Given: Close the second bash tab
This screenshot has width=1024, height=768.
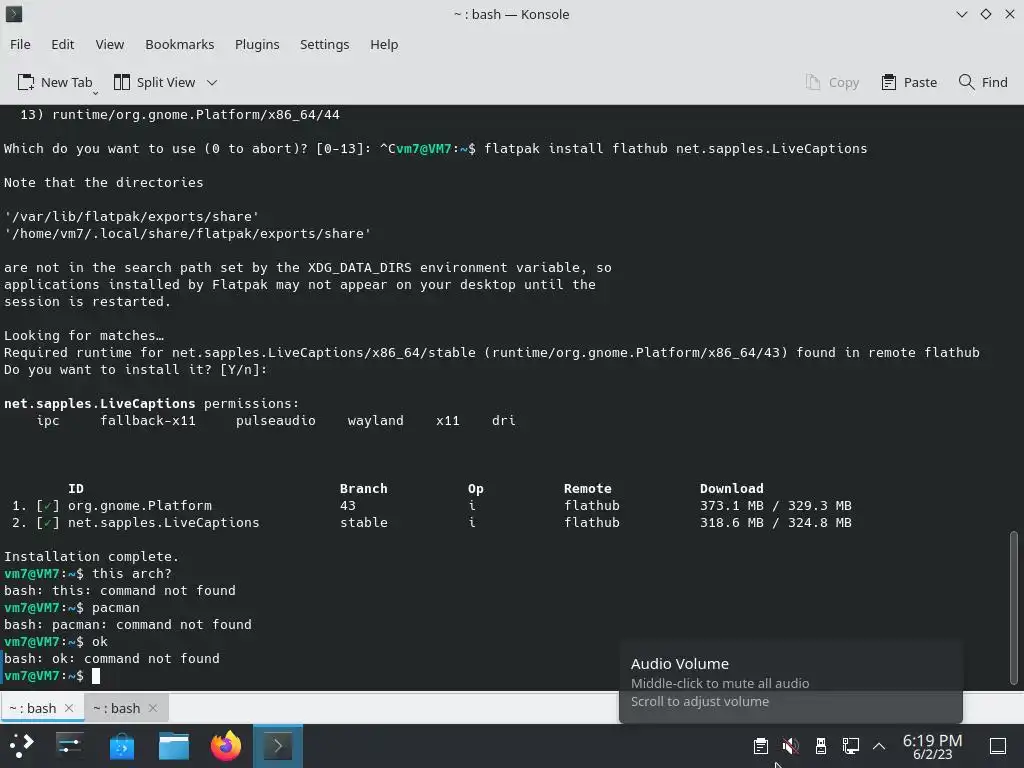Looking at the screenshot, I should [x=153, y=708].
